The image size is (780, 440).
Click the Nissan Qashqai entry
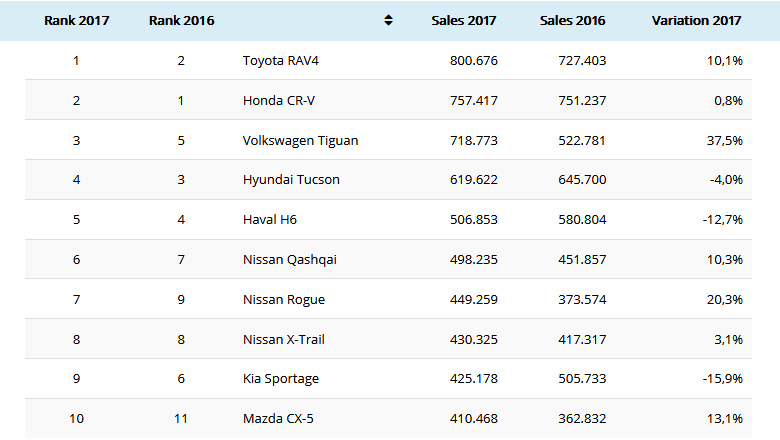pos(290,260)
